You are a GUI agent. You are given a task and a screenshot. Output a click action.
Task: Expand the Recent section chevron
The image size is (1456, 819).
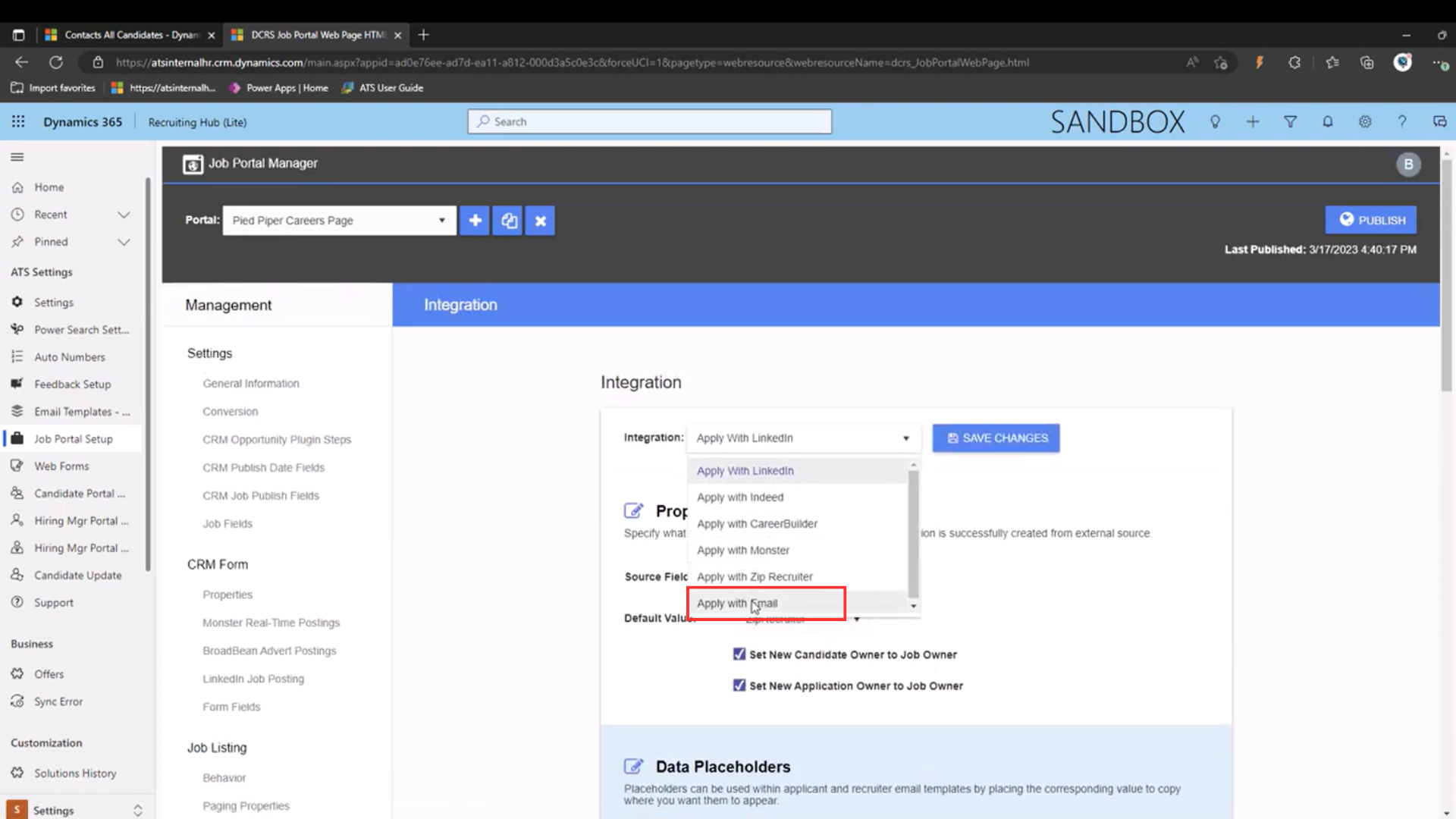[x=124, y=215]
